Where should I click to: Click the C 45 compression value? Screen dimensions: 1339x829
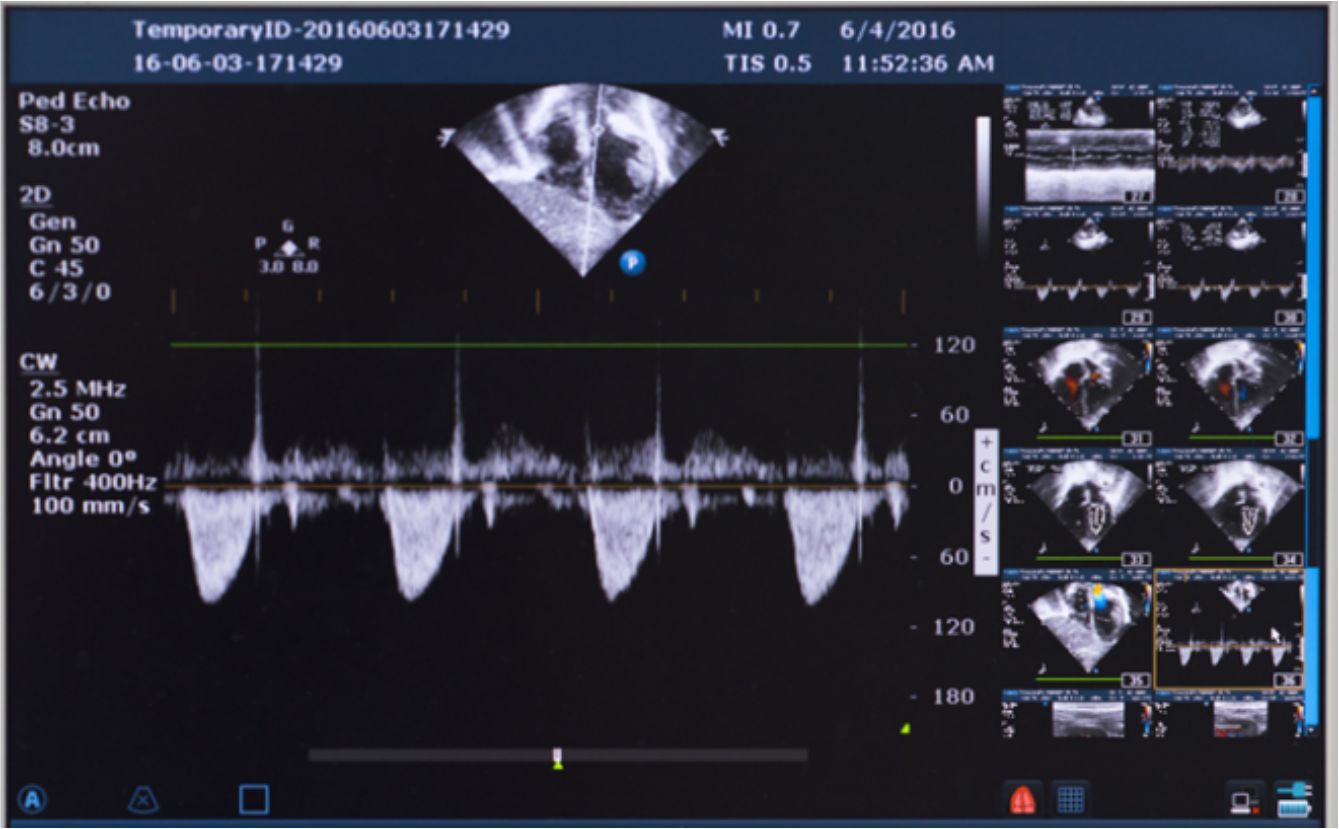[x=57, y=268]
